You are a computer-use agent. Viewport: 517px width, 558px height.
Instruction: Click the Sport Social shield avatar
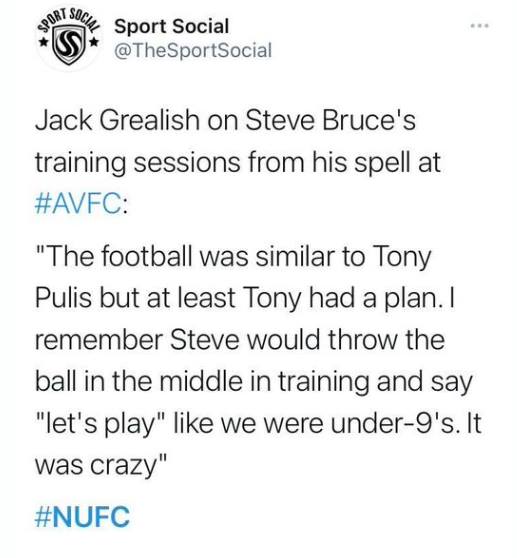click(69, 39)
